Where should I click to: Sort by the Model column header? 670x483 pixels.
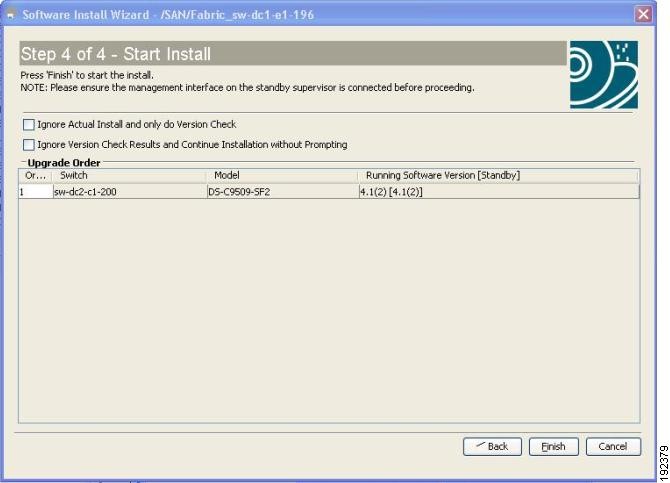[x=282, y=176]
